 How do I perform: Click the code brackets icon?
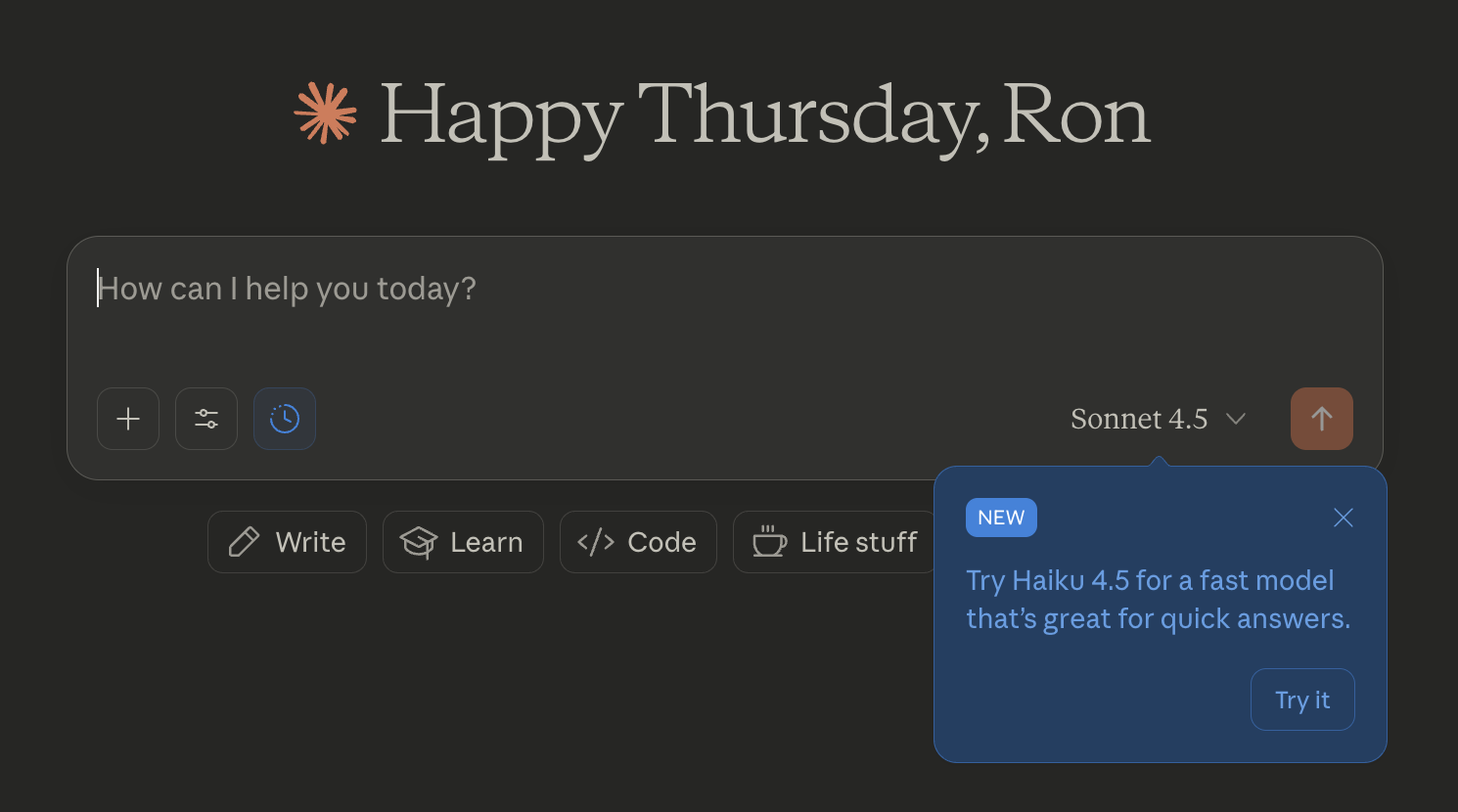point(596,542)
